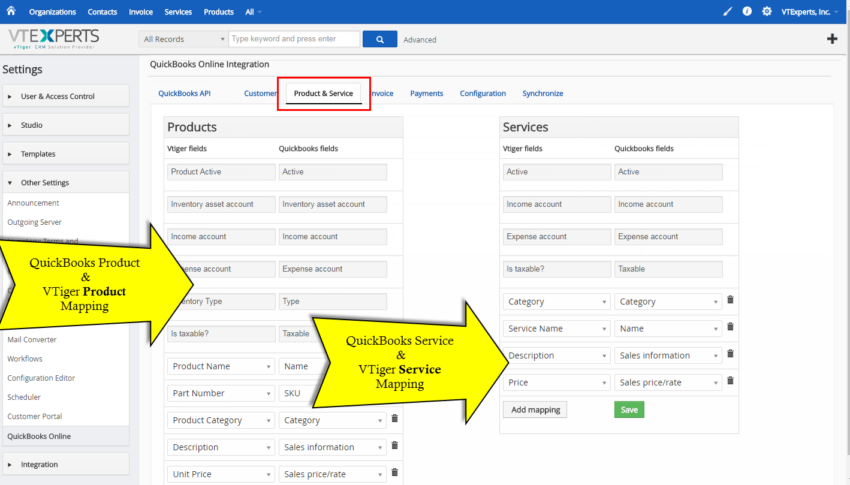Click the plus quick-create icon
The image size is (850, 485).
[x=832, y=39]
